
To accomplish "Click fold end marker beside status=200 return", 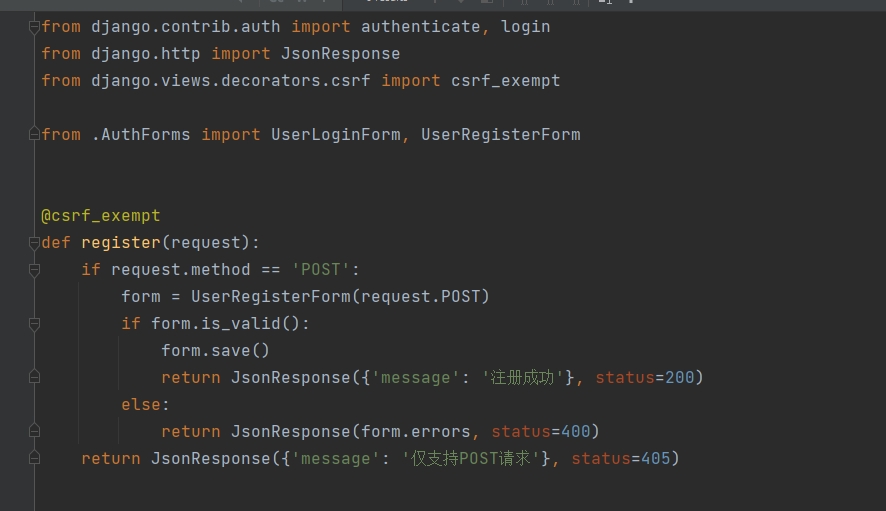I will 35,378.
